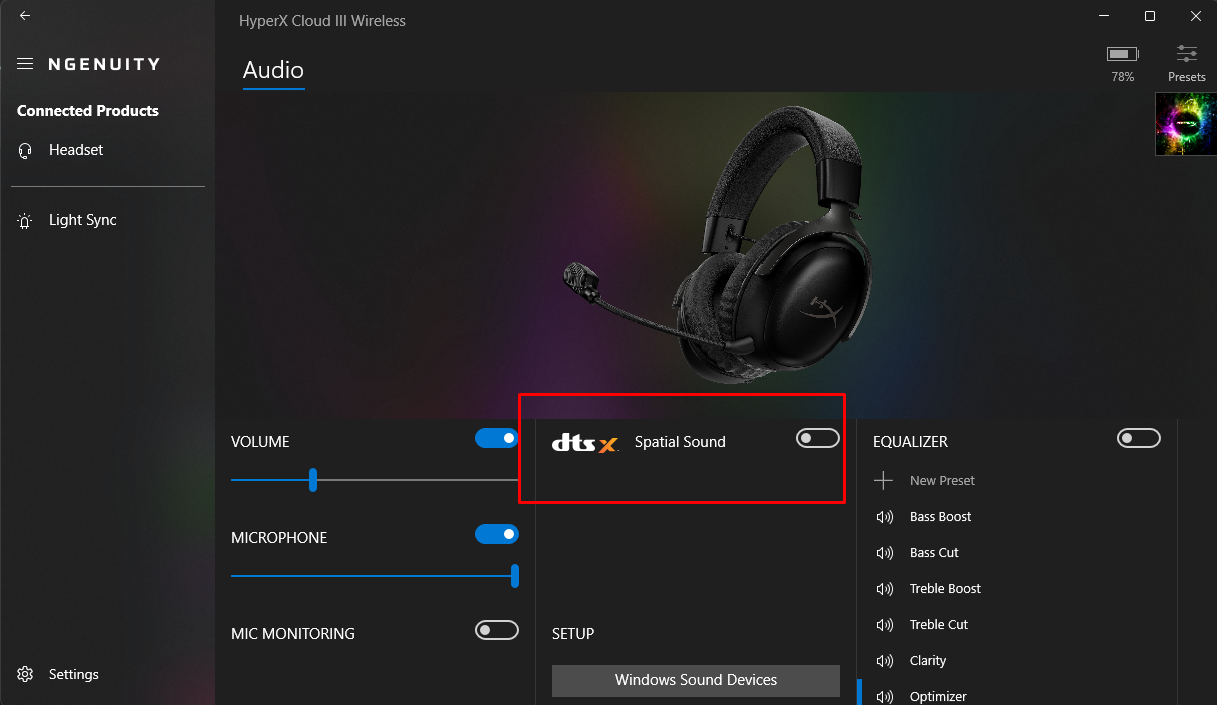Select the Bass Boost preset
The image size is (1217, 705).
pos(940,517)
